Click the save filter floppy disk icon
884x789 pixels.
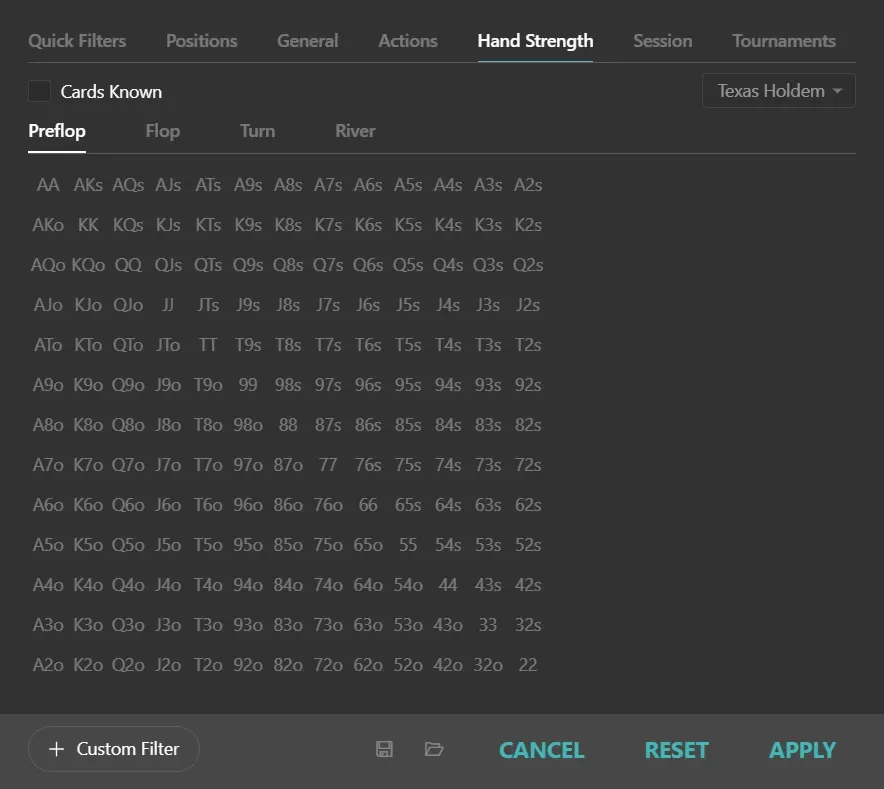(384, 749)
